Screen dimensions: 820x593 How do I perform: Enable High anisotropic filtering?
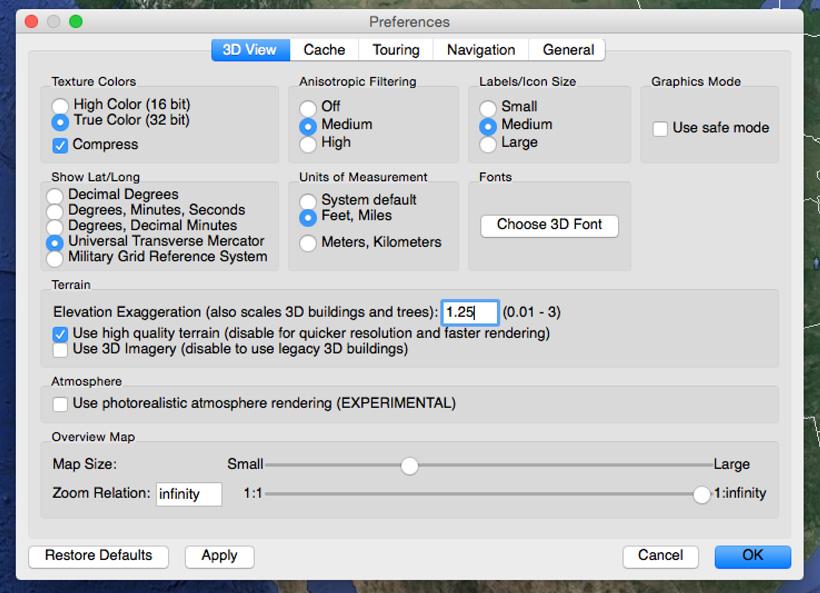pos(308,142)
